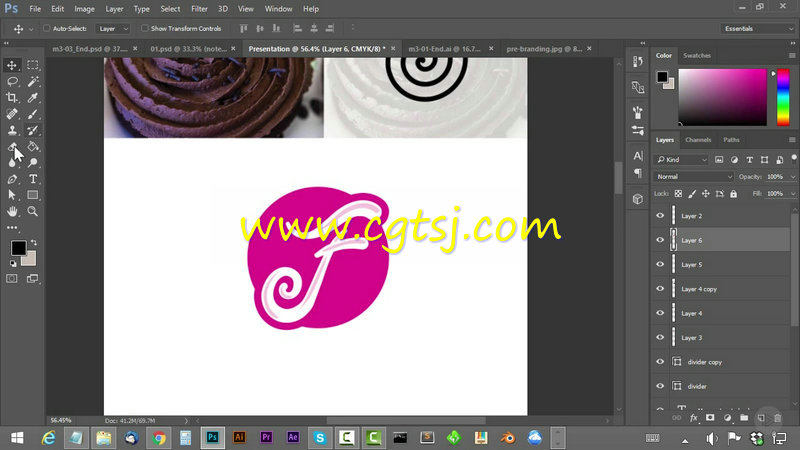Select the Healing Brush tool
800x450 pixels.
12,114
